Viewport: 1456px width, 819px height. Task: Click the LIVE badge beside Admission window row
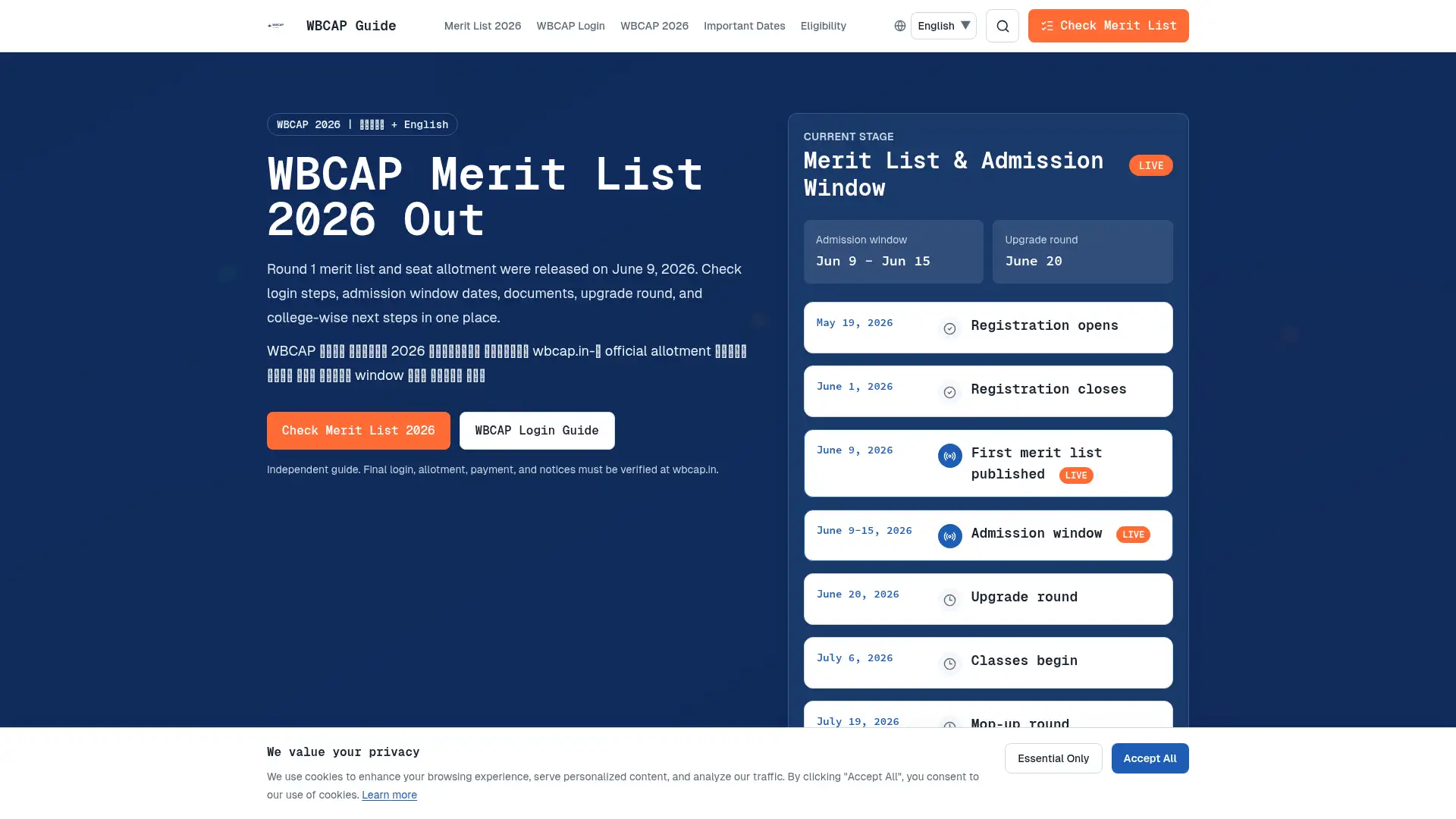pyautogui.click(x=1133, y=535)
